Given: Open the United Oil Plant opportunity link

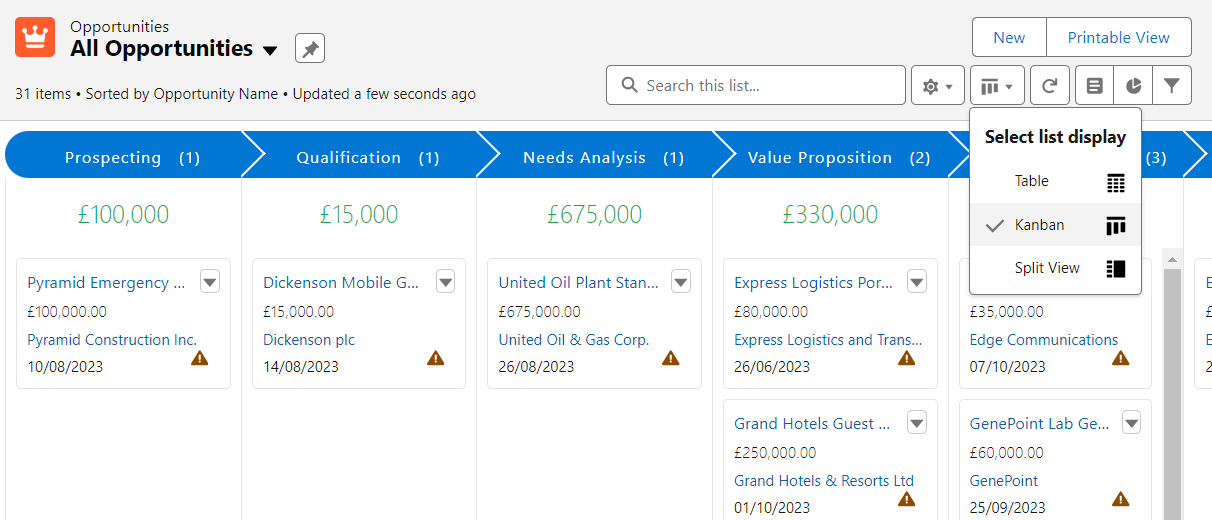Looking at the screenshot, I should (x=578, y=283).
